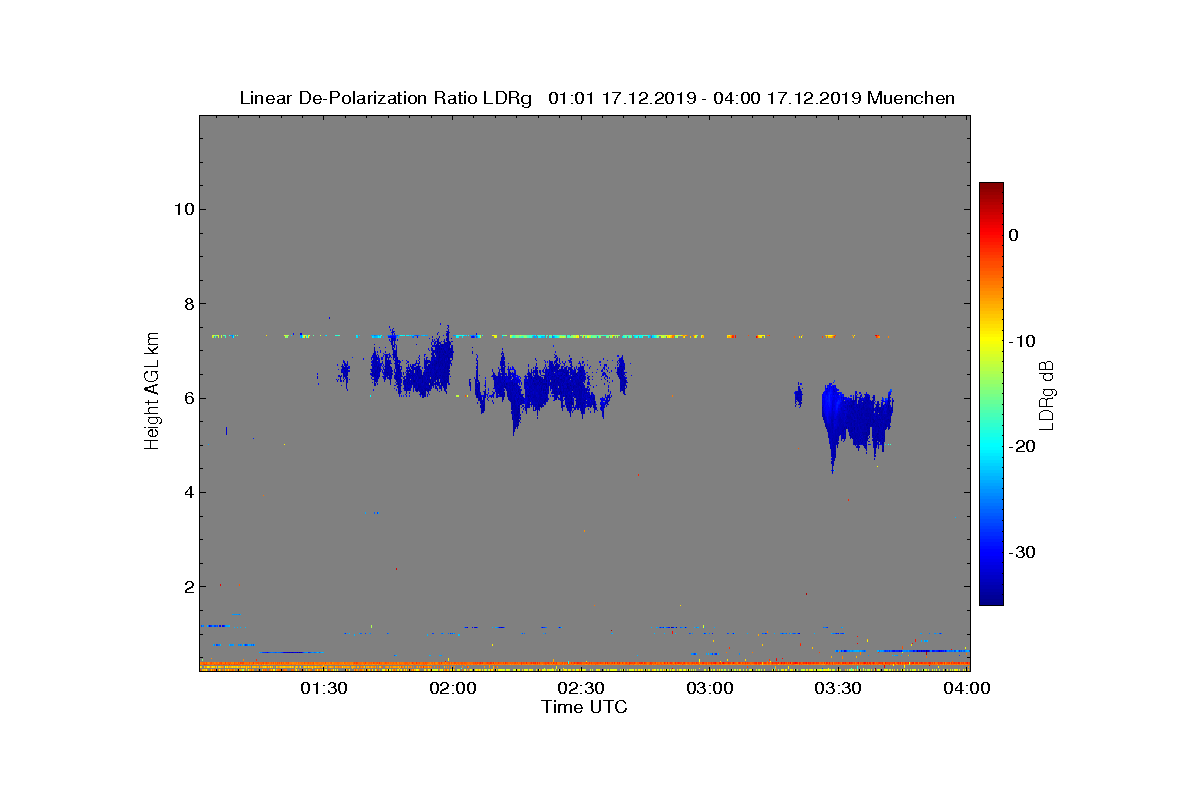Click the 03:00 time tick label
Screen dimensions: 1200x800
click(711, 688)
